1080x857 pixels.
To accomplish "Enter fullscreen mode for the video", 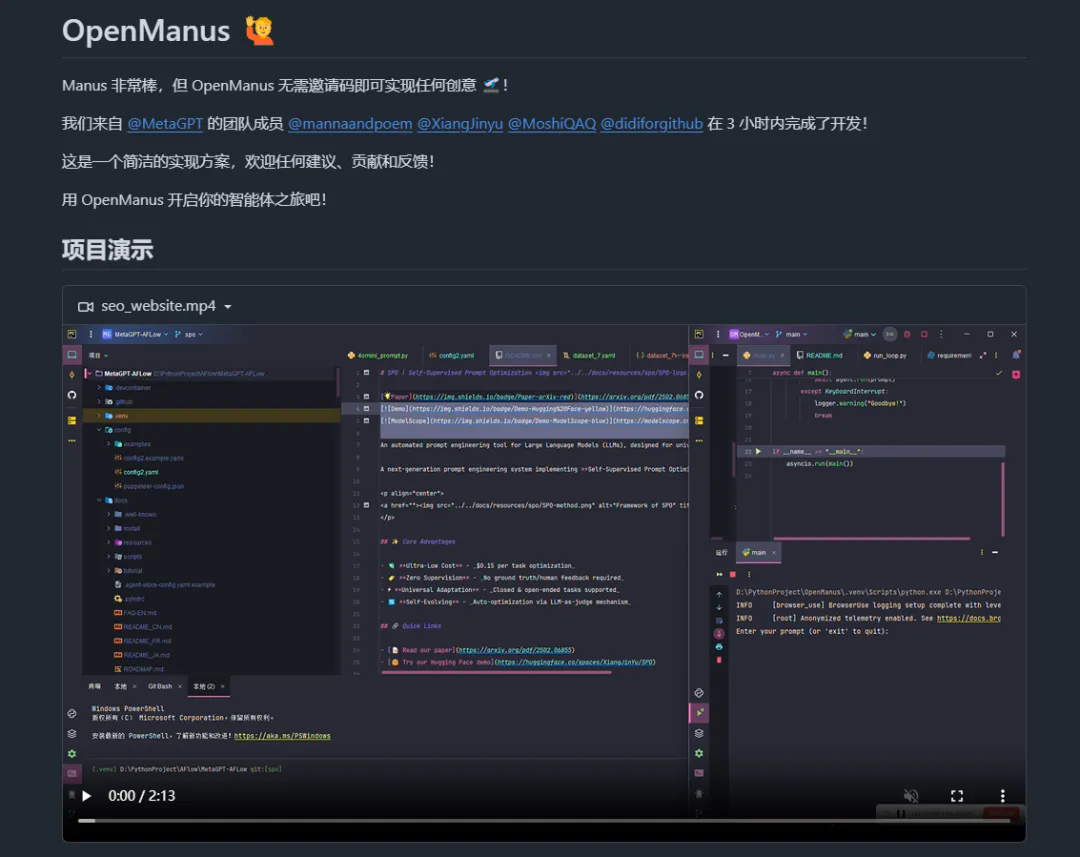I will [x=957, y=796].
